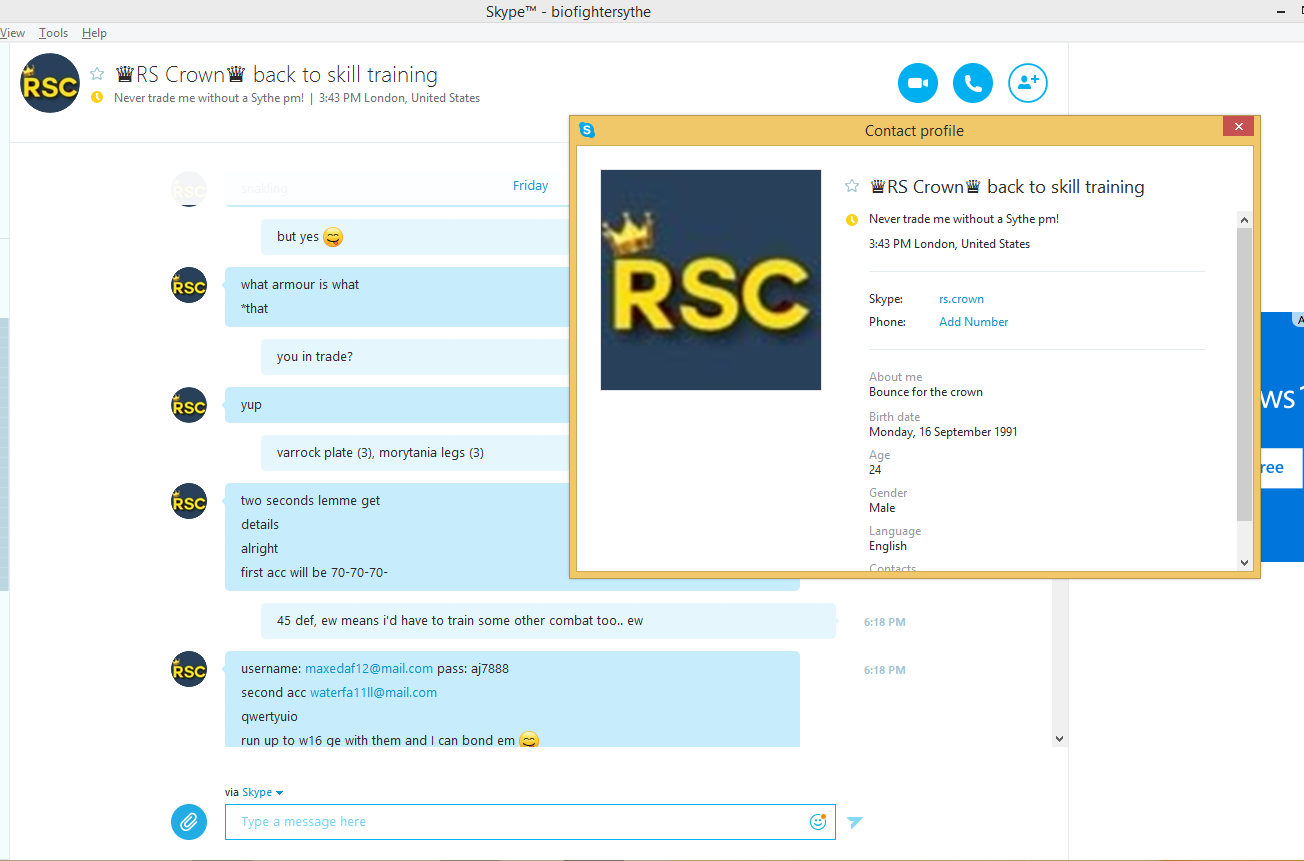Screen dimensions: 1304x861
Task: Click the Skype logo in Contact profile titlebar
Action: (x=587, y=130)
